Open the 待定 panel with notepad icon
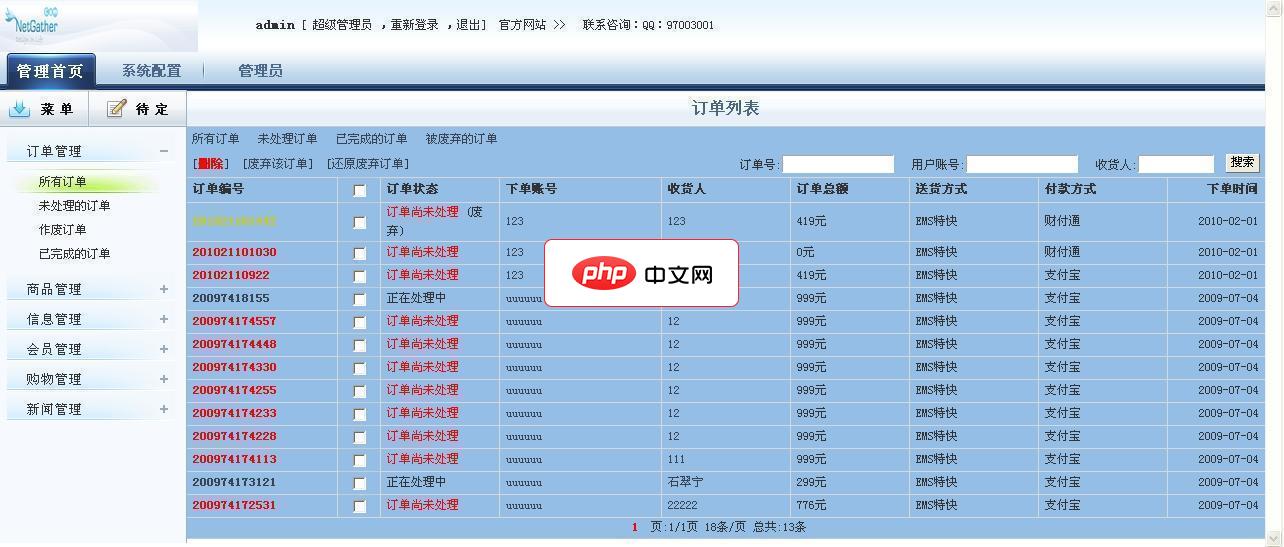 [x=138, y=109]
